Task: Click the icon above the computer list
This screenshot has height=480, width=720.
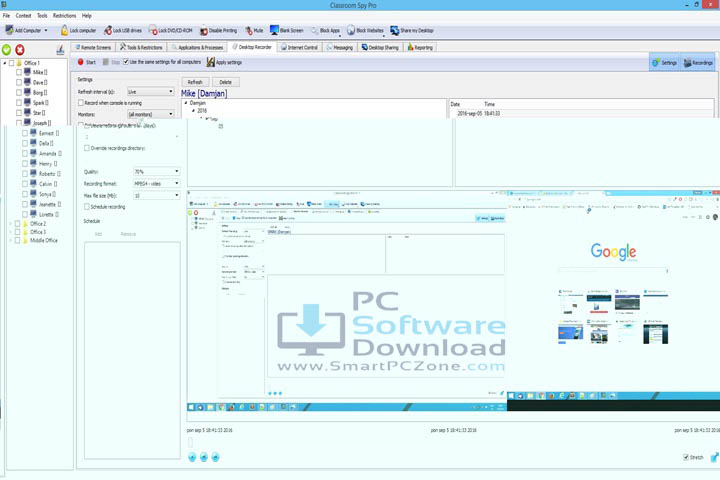Action: click(x=60, y=49)
